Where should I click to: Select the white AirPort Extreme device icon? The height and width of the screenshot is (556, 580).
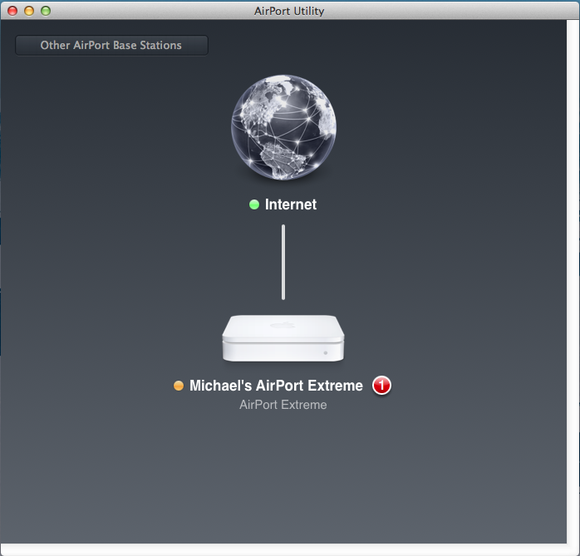[283, 338]
